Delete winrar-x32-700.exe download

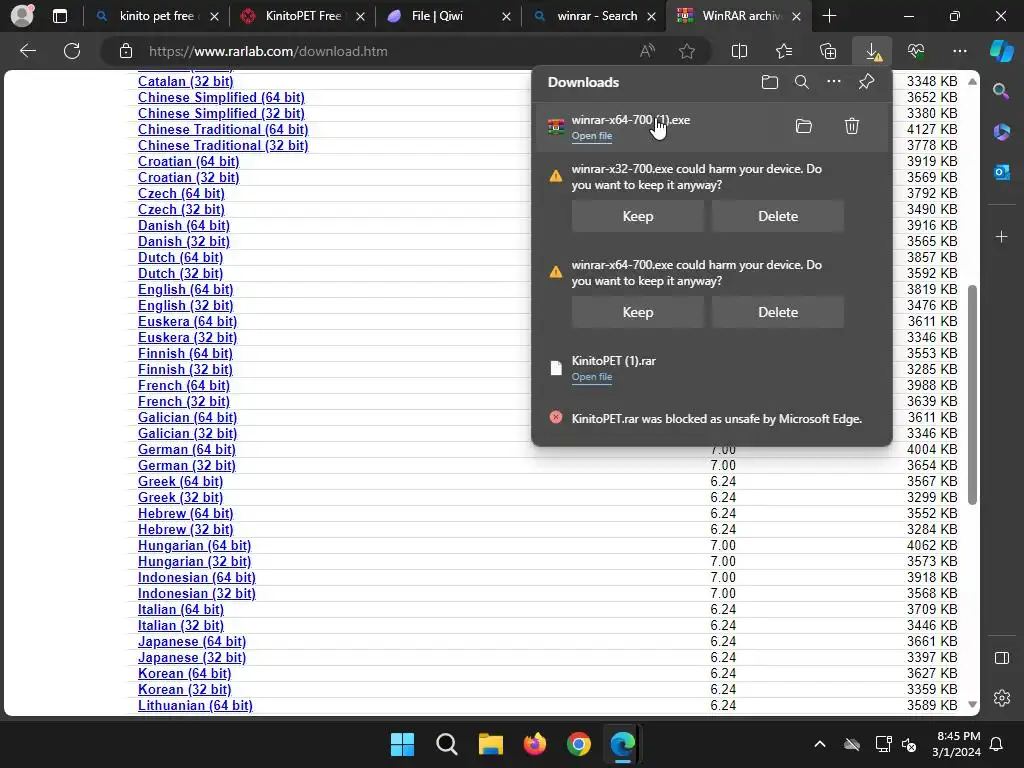pyautogui.click(x=778, y=216)
